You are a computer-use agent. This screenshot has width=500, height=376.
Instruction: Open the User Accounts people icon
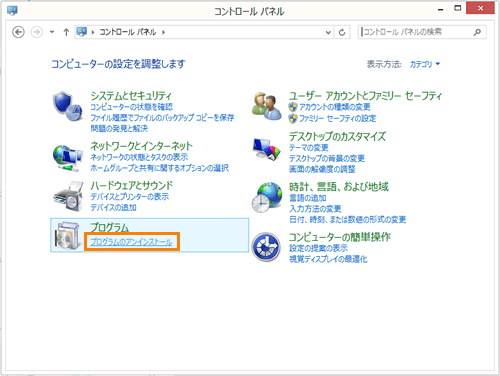267,106
